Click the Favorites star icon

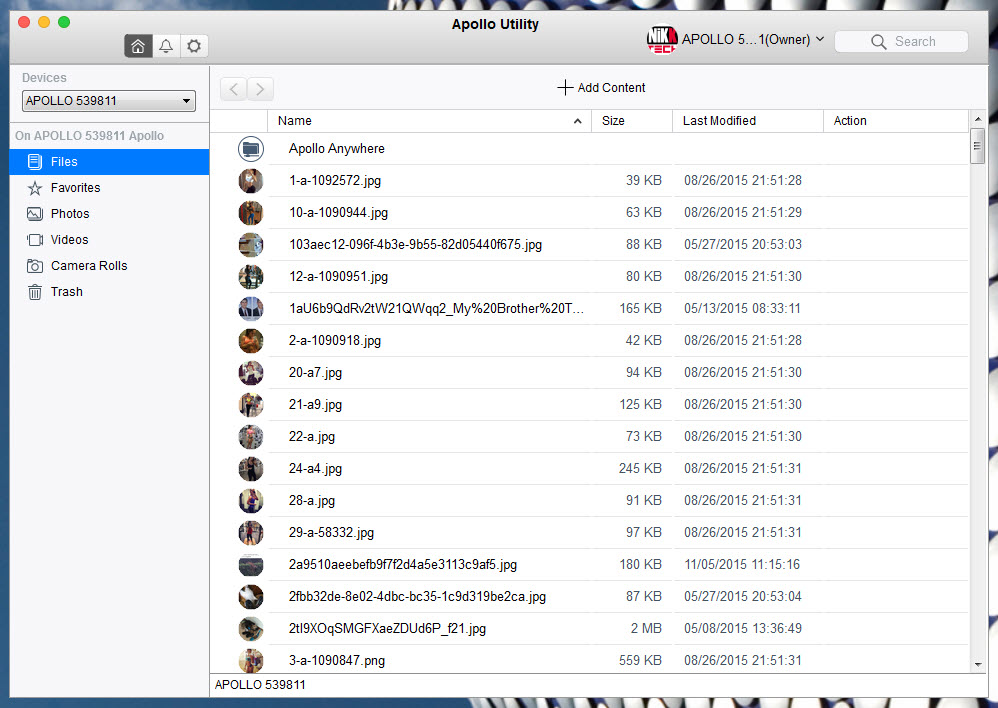click(x=35, y=188)
